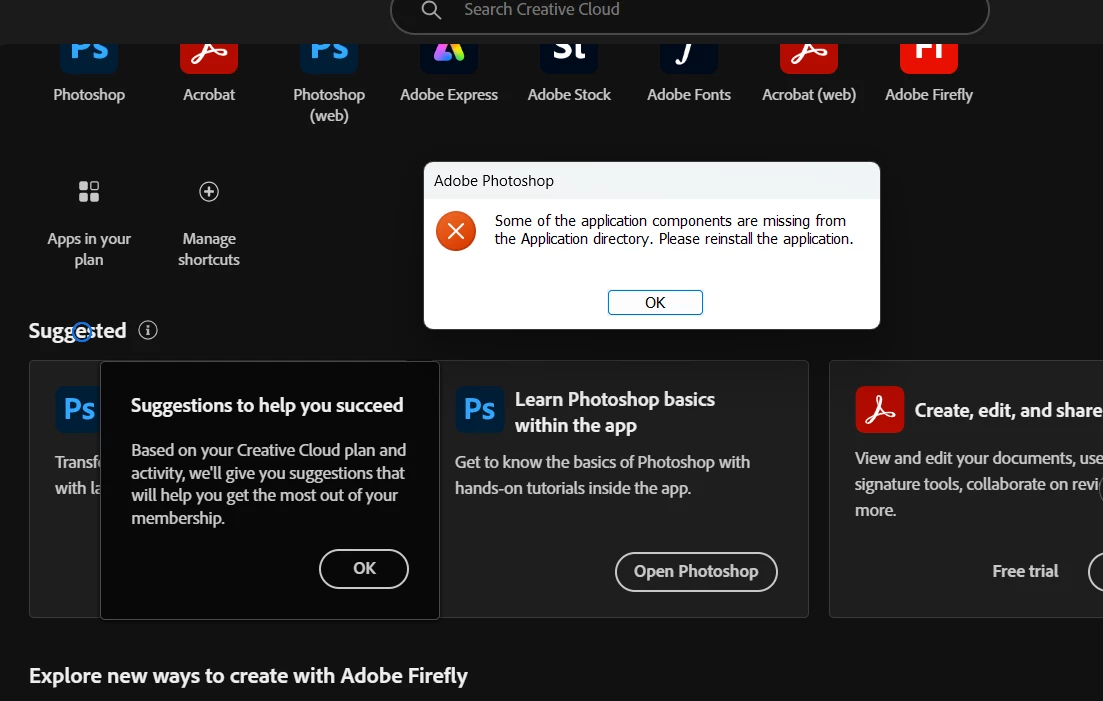Click the Photoshop label under first icon

[89, 94]
